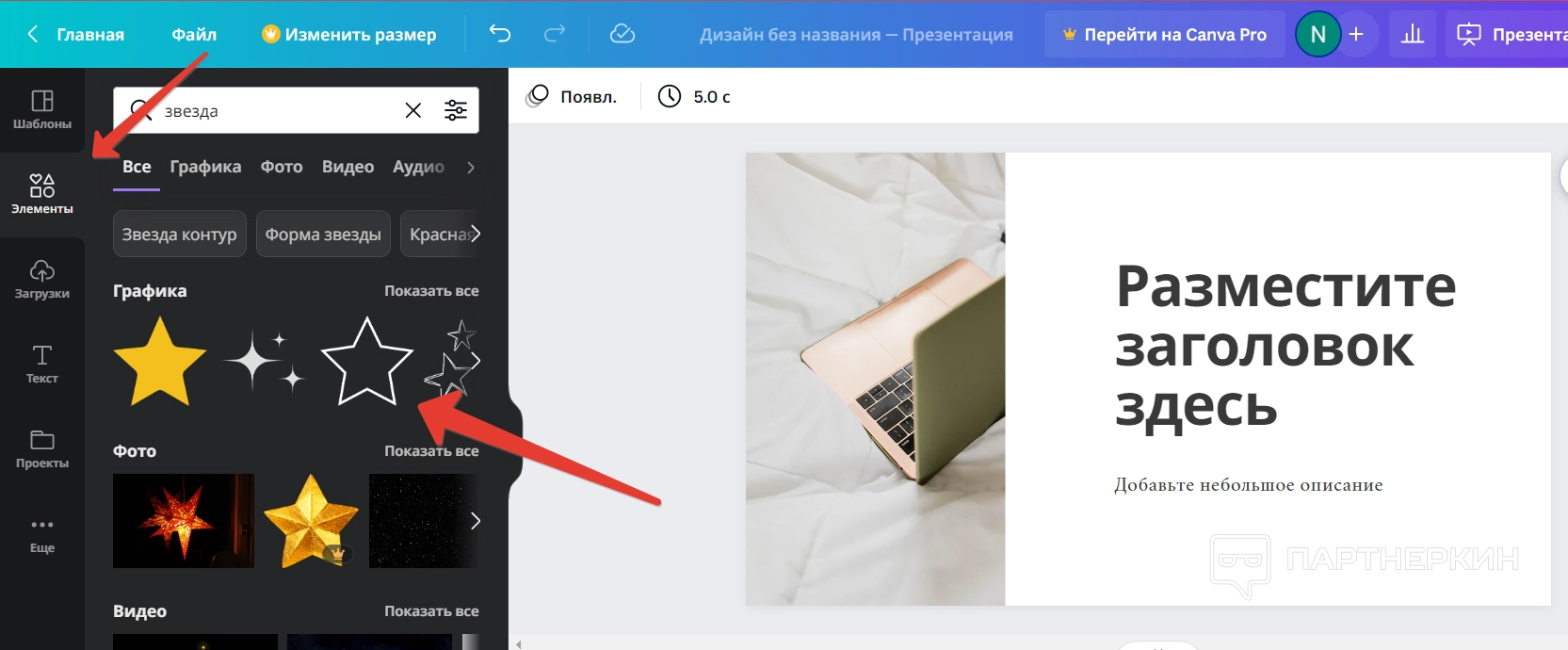Image resolution: width=1568 pixels, height=650 pixels.
Task: Click the undo arrow in top bar
Action: [x=500, y=34]
